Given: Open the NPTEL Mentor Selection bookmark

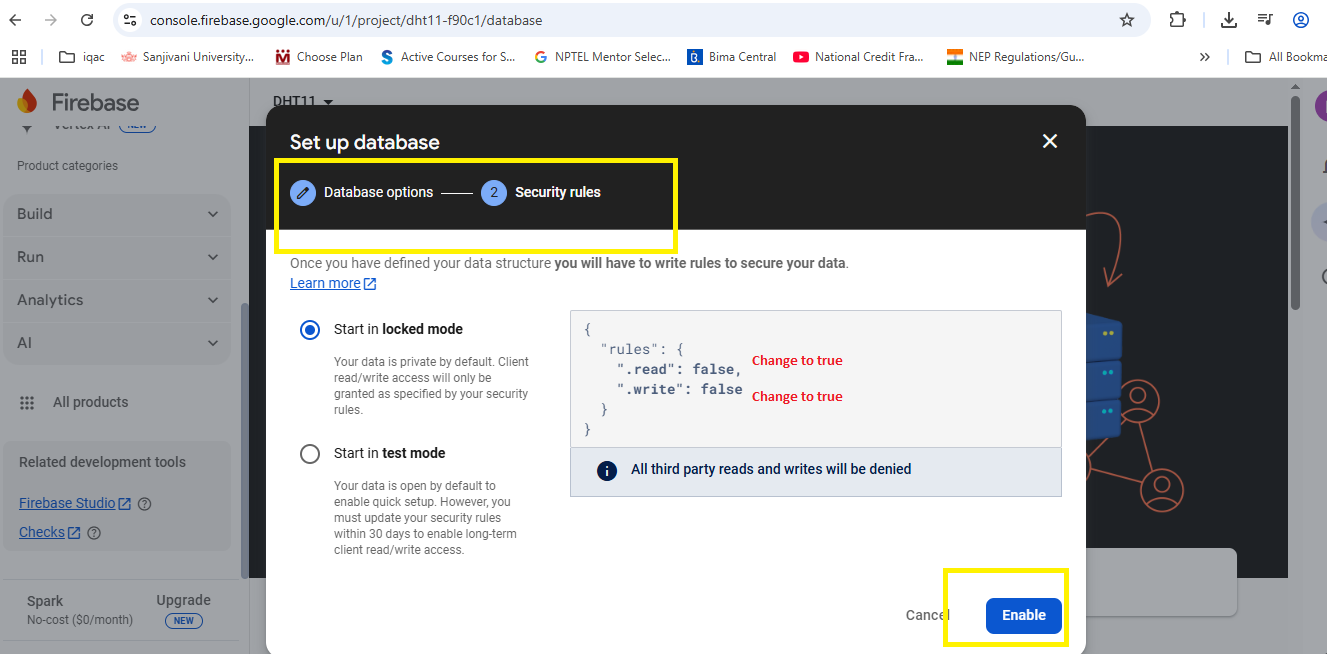Looking at the screenshot, I should 603,57.
